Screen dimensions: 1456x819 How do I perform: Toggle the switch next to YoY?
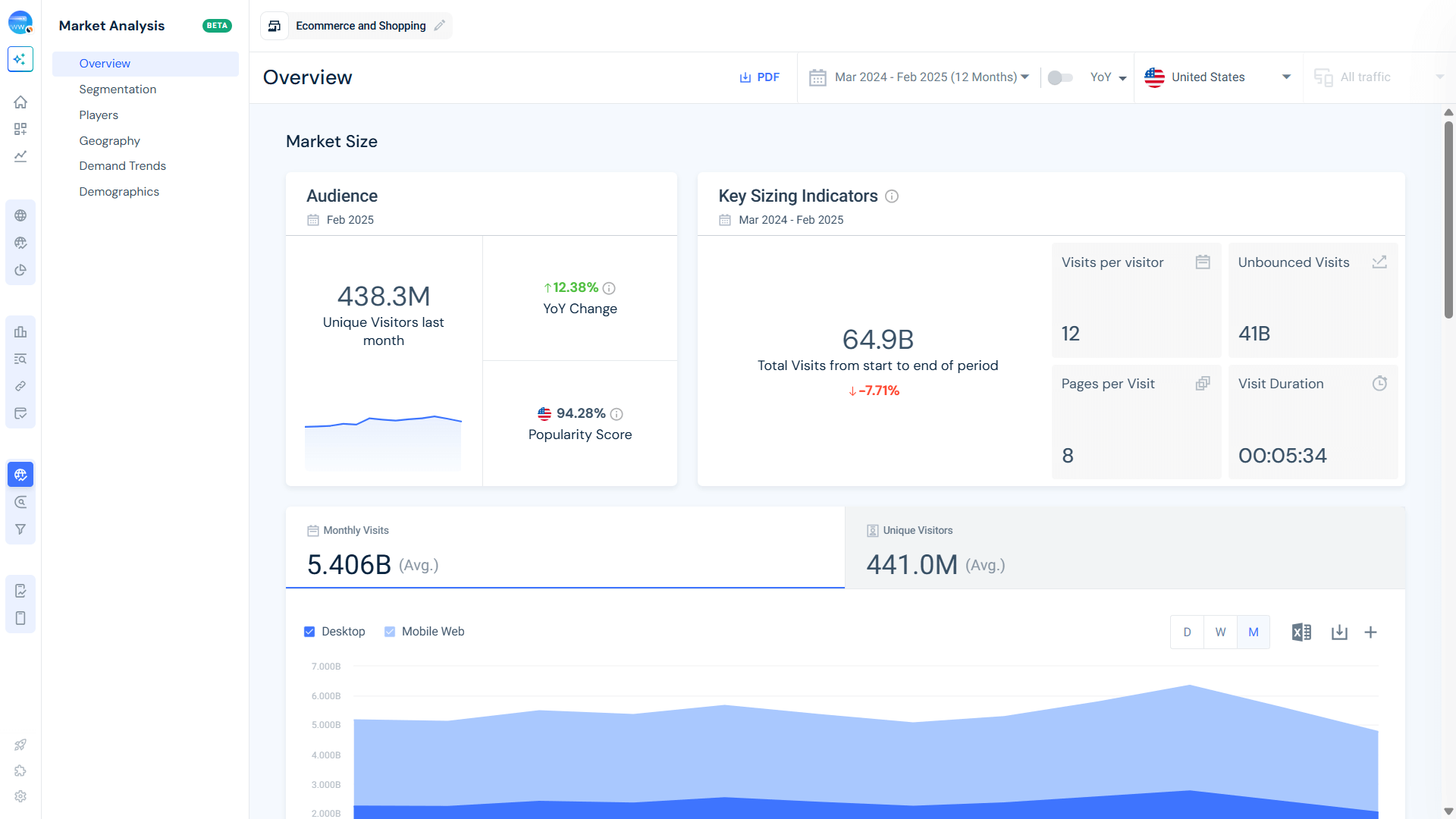(1060, 77)
